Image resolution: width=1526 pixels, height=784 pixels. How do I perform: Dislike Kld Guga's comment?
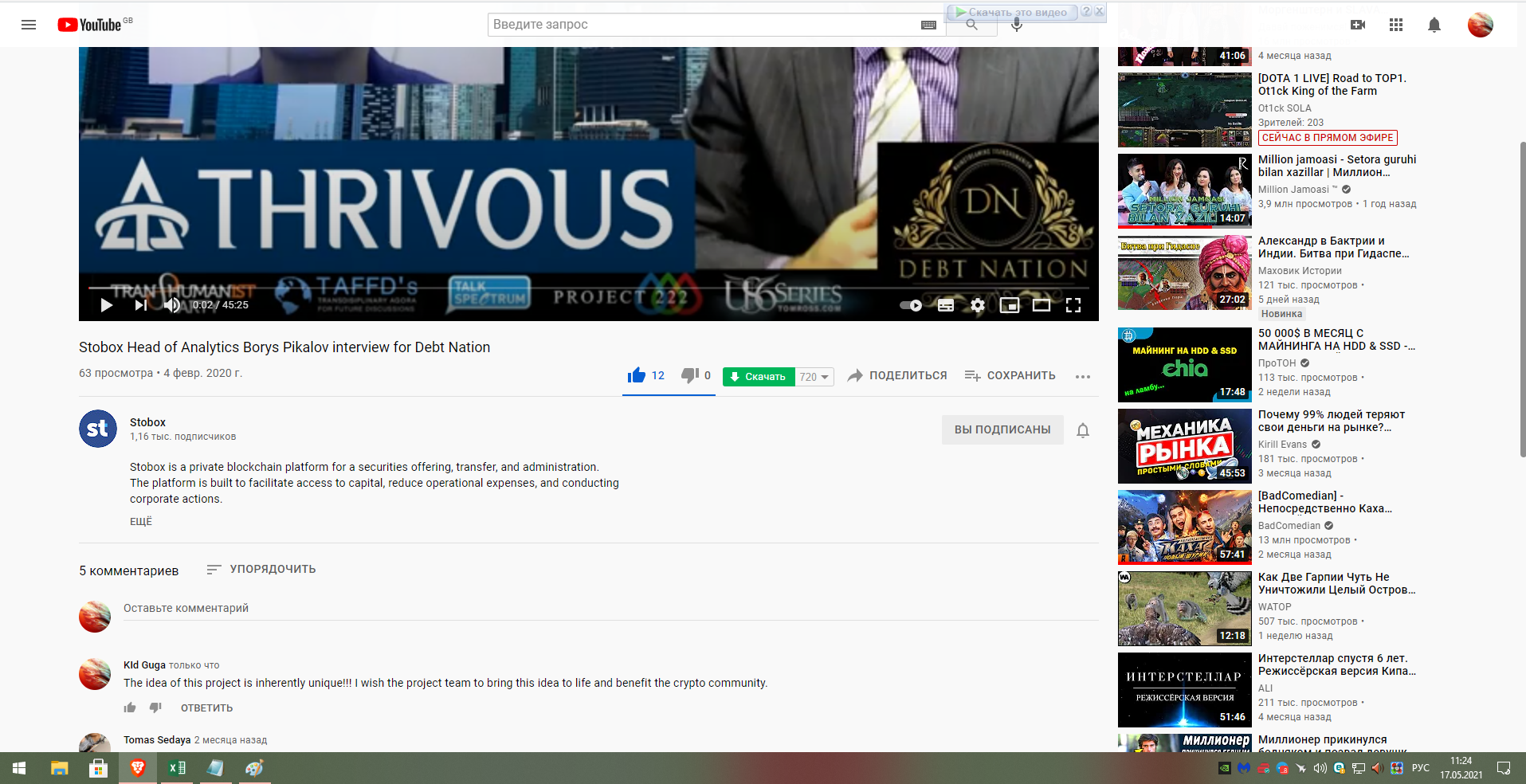pyautogui.click(x=155, y=708)
